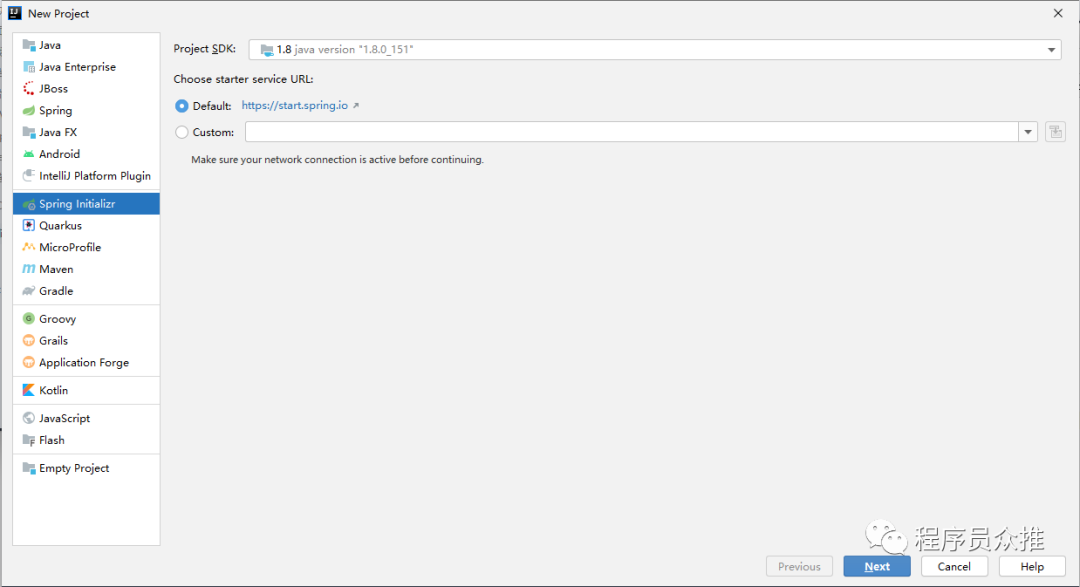Screen dimensions: 1080x587
Task: Click the IntelliJ Platform Plugin icon
Action: [29, 176]
